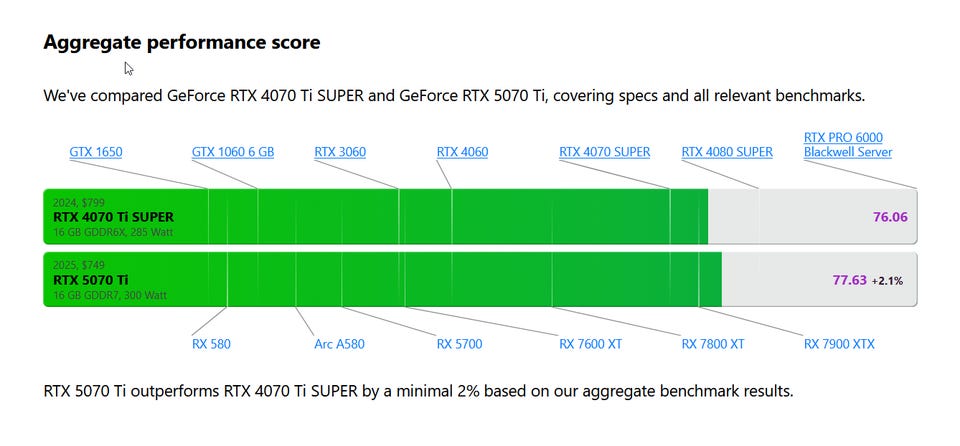Click the RTX 4070 SUPER link

coord(604,152)
